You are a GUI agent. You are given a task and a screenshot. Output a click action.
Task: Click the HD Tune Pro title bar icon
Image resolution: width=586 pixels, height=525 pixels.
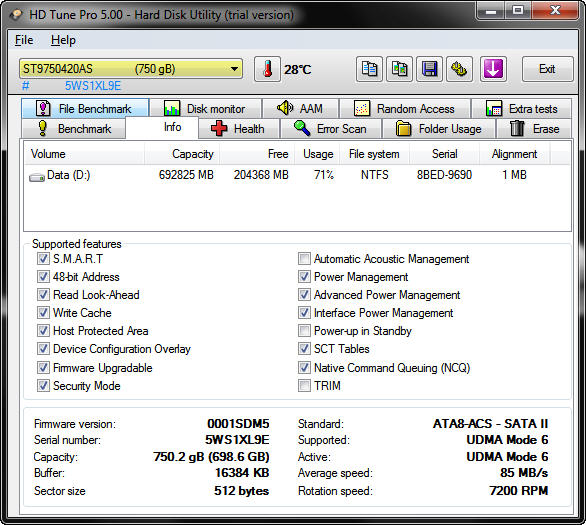point(16,15)
